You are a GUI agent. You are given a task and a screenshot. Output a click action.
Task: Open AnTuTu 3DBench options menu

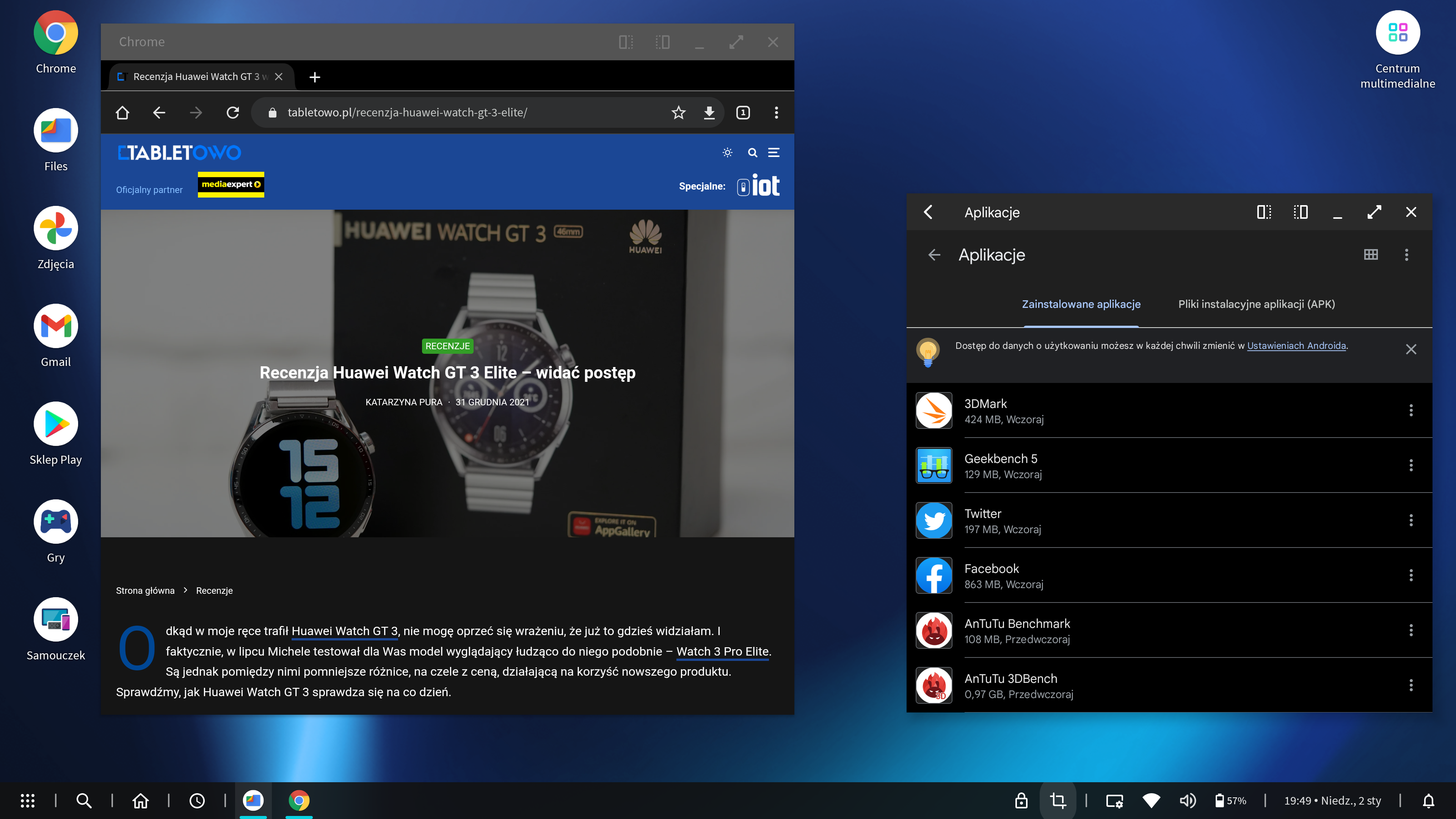click(x=1411, y=685)
